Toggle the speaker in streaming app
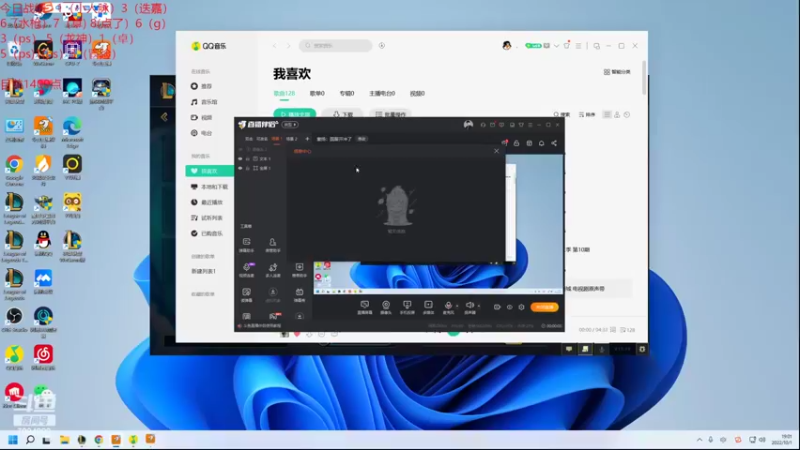800x450 pixels. click(470, 307)
